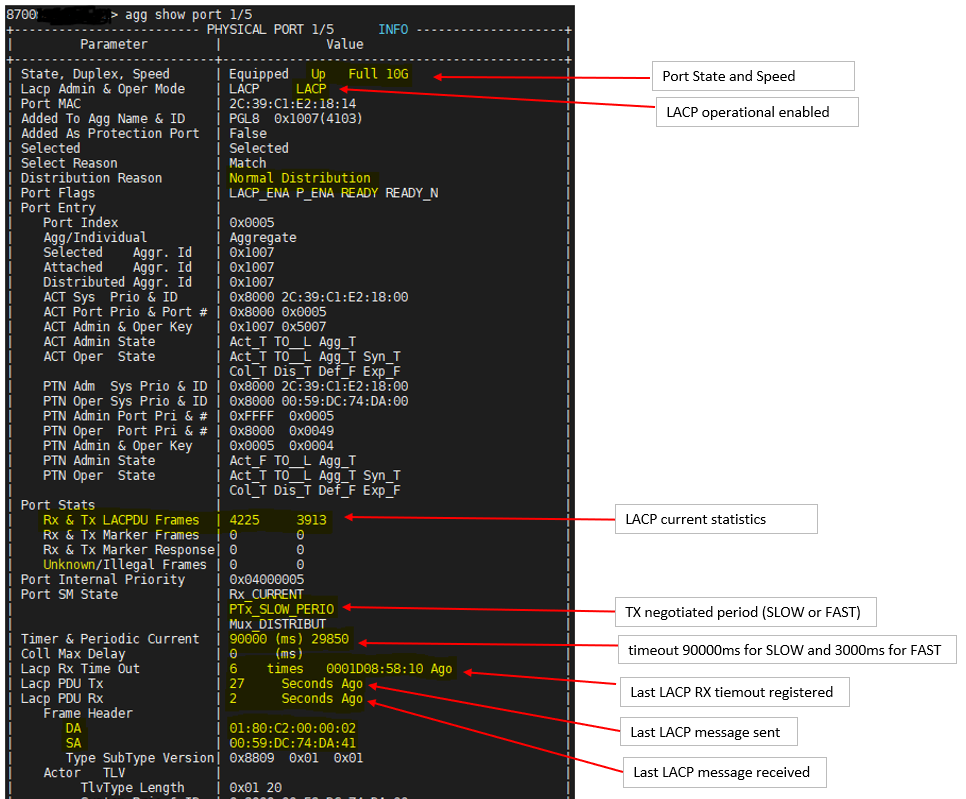
Task: Click type values '0x8809 0x01 0x01'
Action: tap(296, 758)
